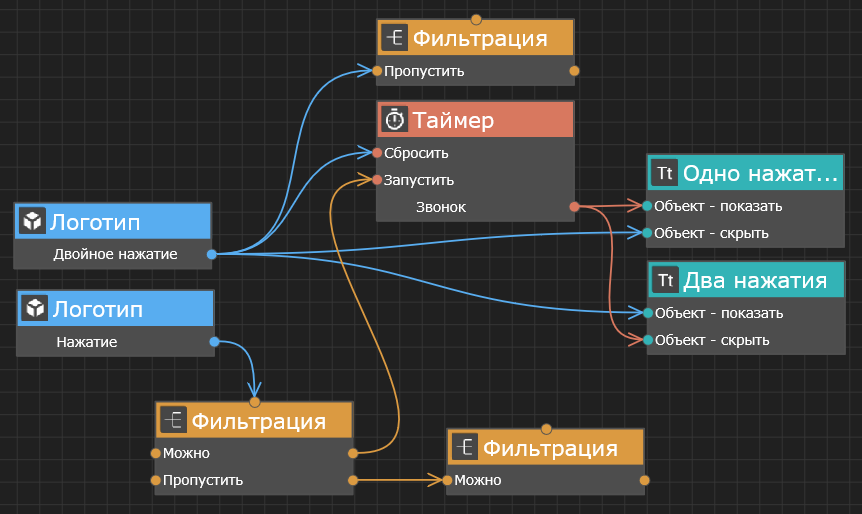Click Объект - показать port on Одно нажат… node
The image size is (862, 514).
tap(647, 206)
